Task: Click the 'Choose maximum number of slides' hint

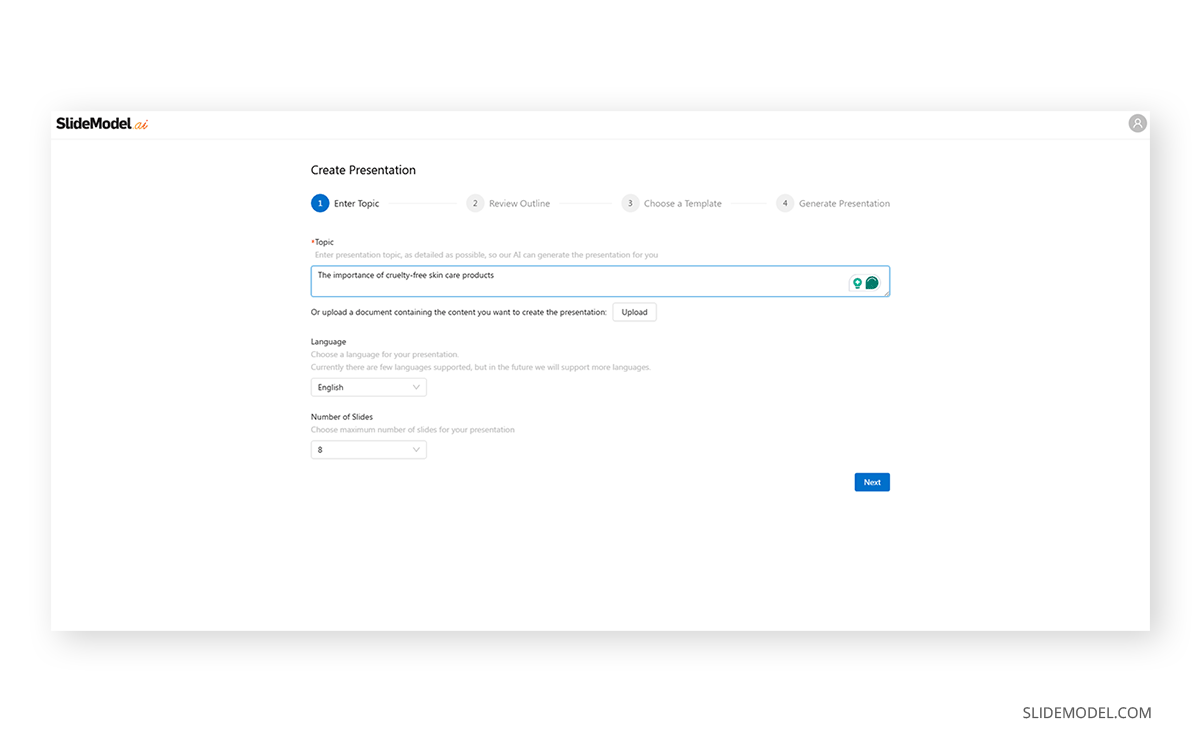Action: point(413,430)
